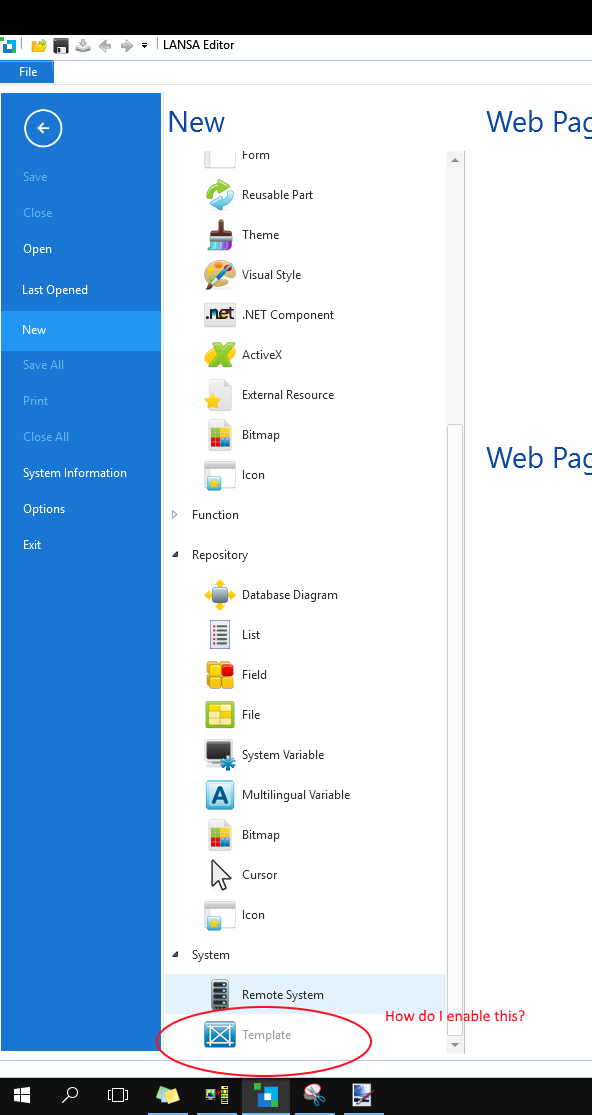
Task: Open the File tab
Action: click(x=28, y=72)
